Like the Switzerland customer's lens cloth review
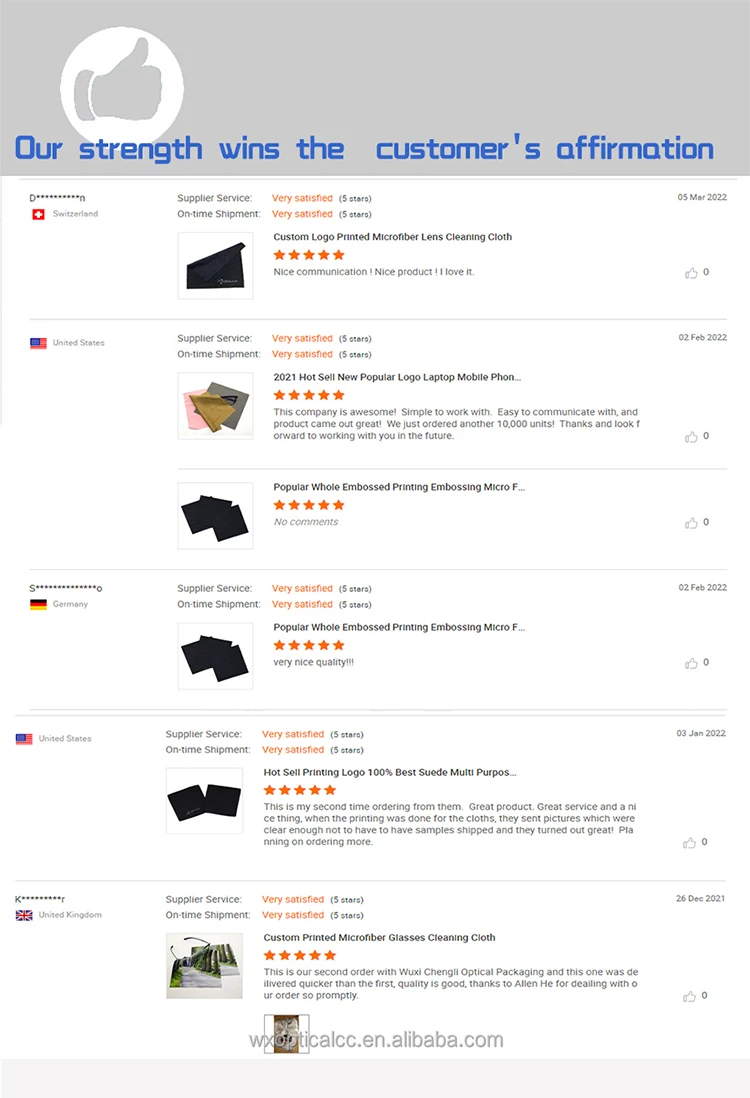This screenshot has width=750, height=1098. coord(691,273)
